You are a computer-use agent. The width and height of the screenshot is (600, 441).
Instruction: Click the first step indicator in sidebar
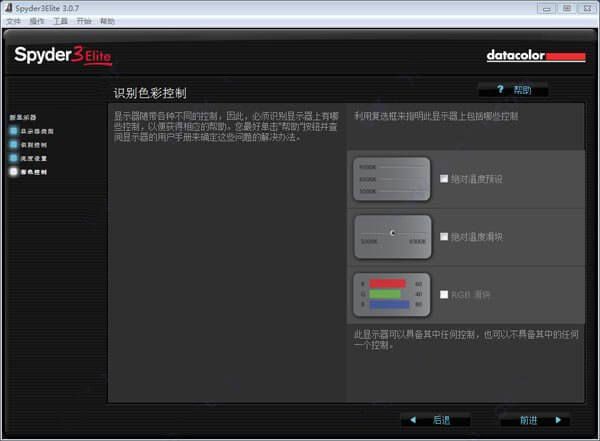pos(14,131)
